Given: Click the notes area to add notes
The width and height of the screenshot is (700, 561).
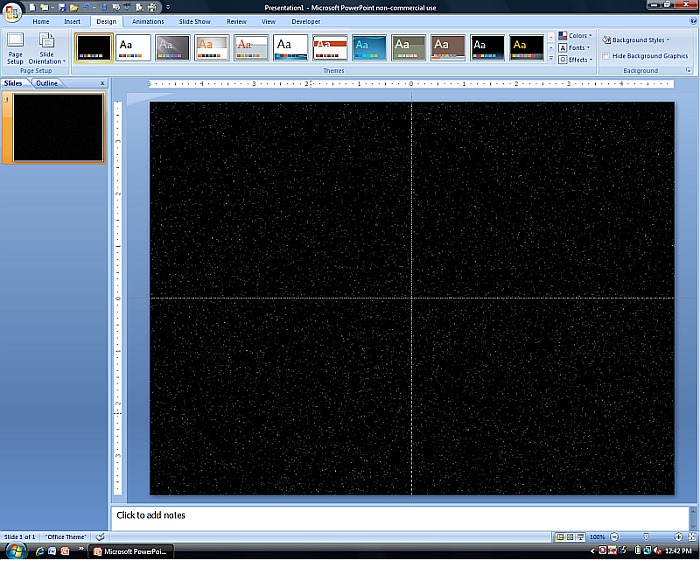Looking at the screenshot, I should point(400,516).
